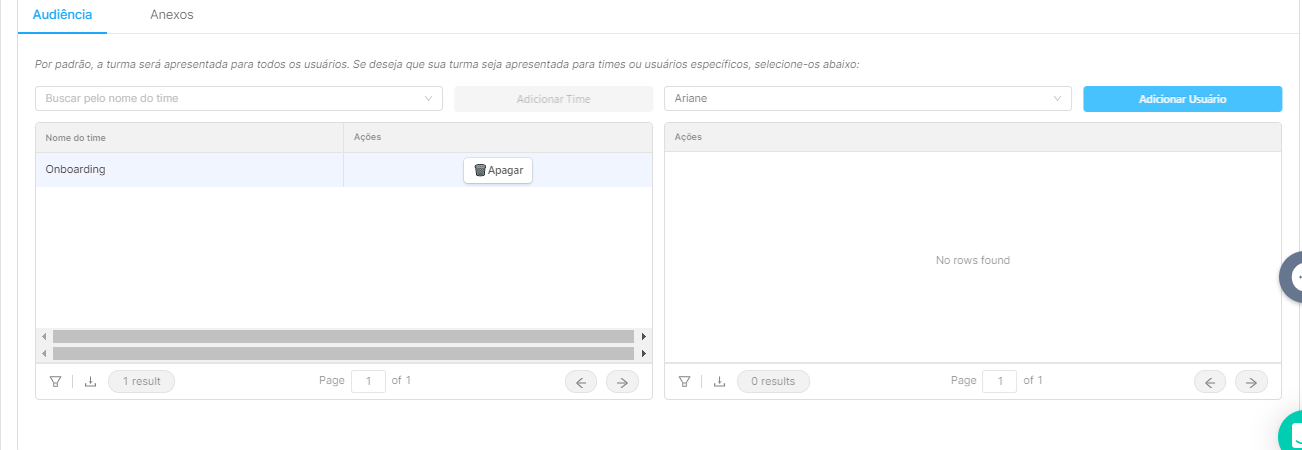The width and height of the screenshot is (1302, 450).
Task: Go to the next page in the teams table
Action: tap(622, 381)
